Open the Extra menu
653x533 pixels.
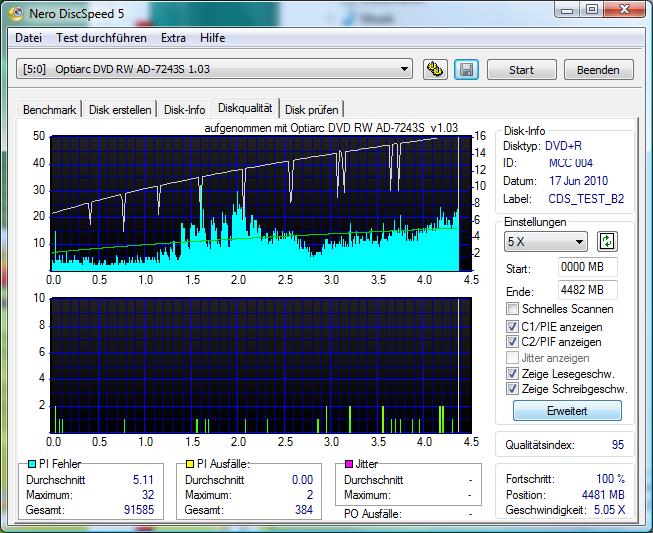click(173, 38)
